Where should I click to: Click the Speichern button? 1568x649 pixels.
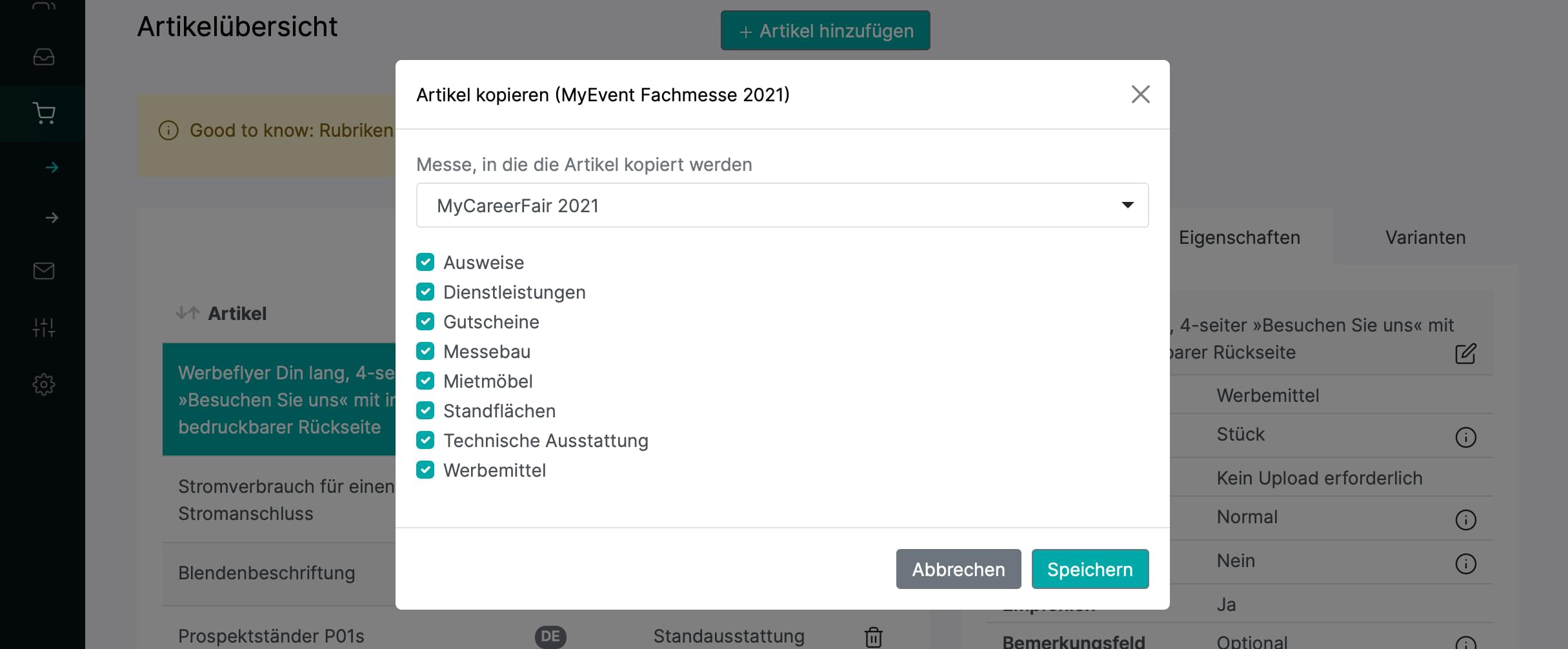click(1090, 569)
